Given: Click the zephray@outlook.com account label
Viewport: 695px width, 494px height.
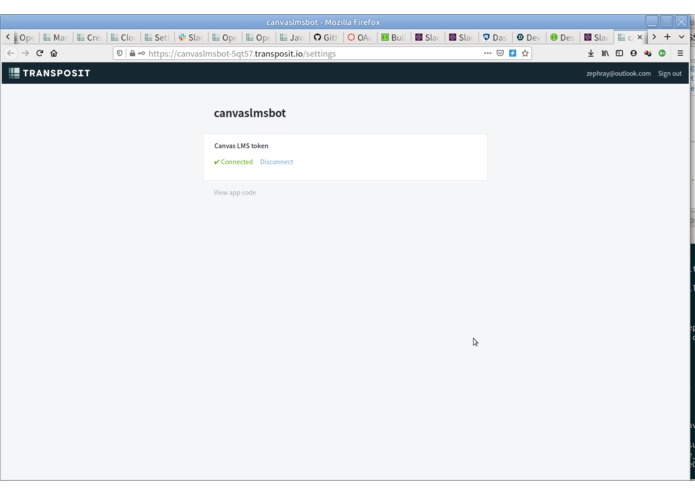Looking at the screenshot, I should coord(618,74).
